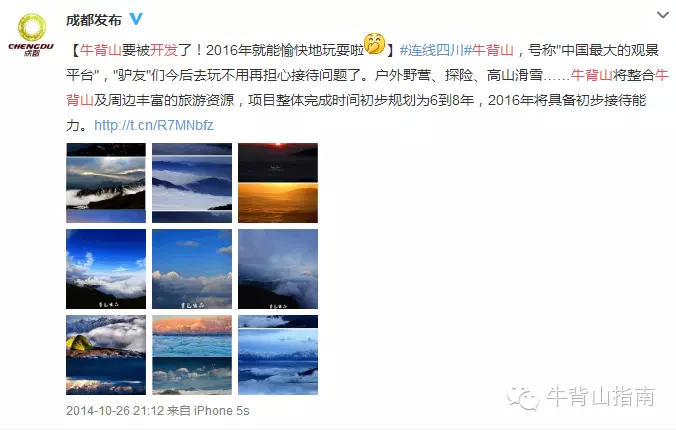Open center thumbnail of clouds under blue sky
The width and height of the screenshot is (676, 430).
coord(192,269)
